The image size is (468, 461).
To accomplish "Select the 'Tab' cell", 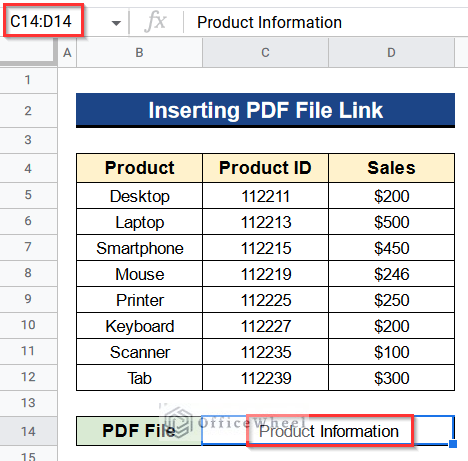I will [x=139, y=378].
